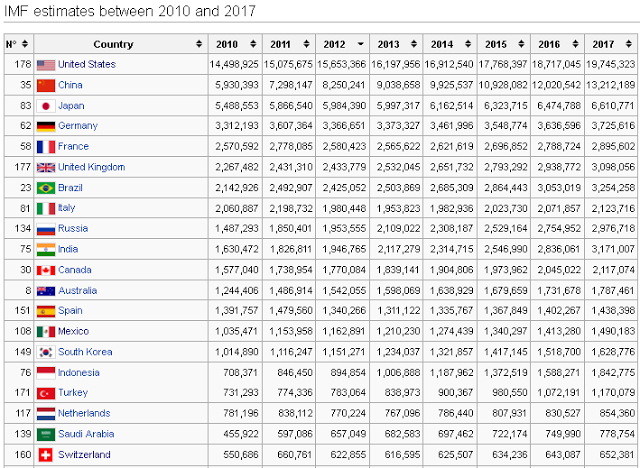Sort by 2017 column sort arrows

point(629,44)
